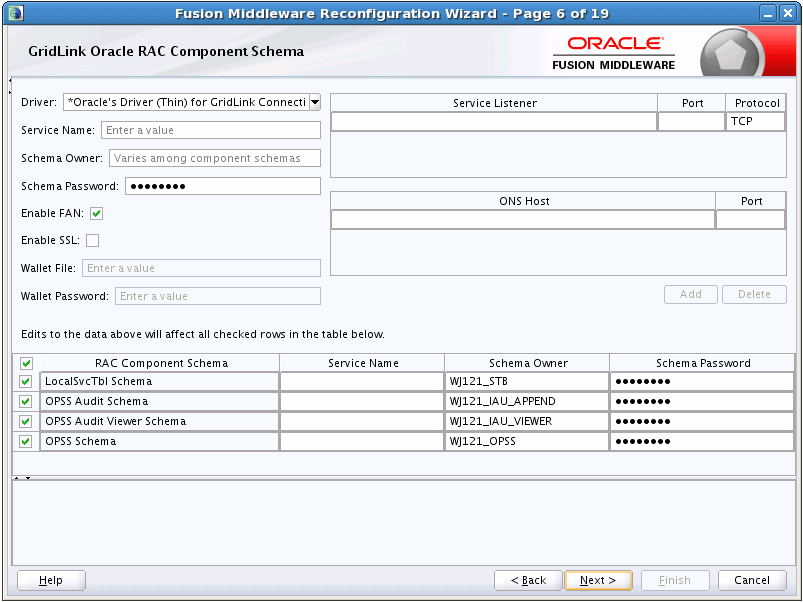Select the WJ121_OPSS schema owner cell

pyautogui.click(x=527, y=441)
